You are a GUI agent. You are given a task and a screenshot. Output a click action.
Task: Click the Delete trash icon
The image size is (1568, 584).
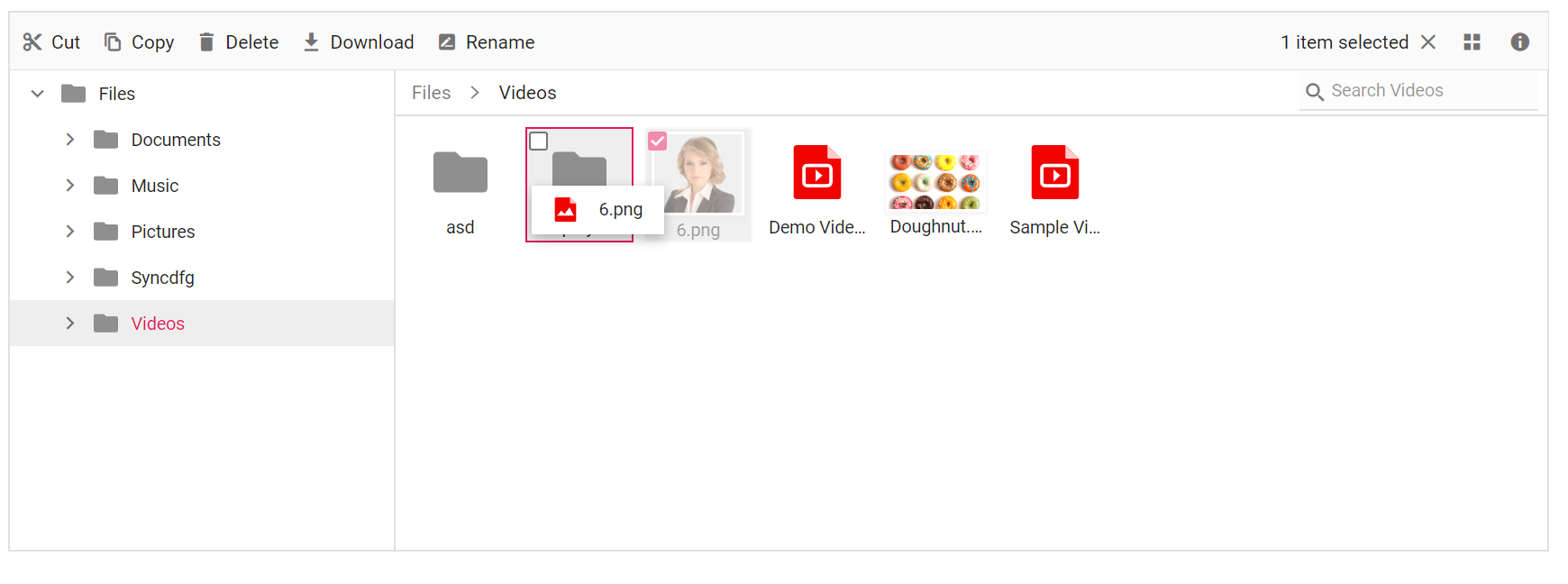click(x=206, y=42)
